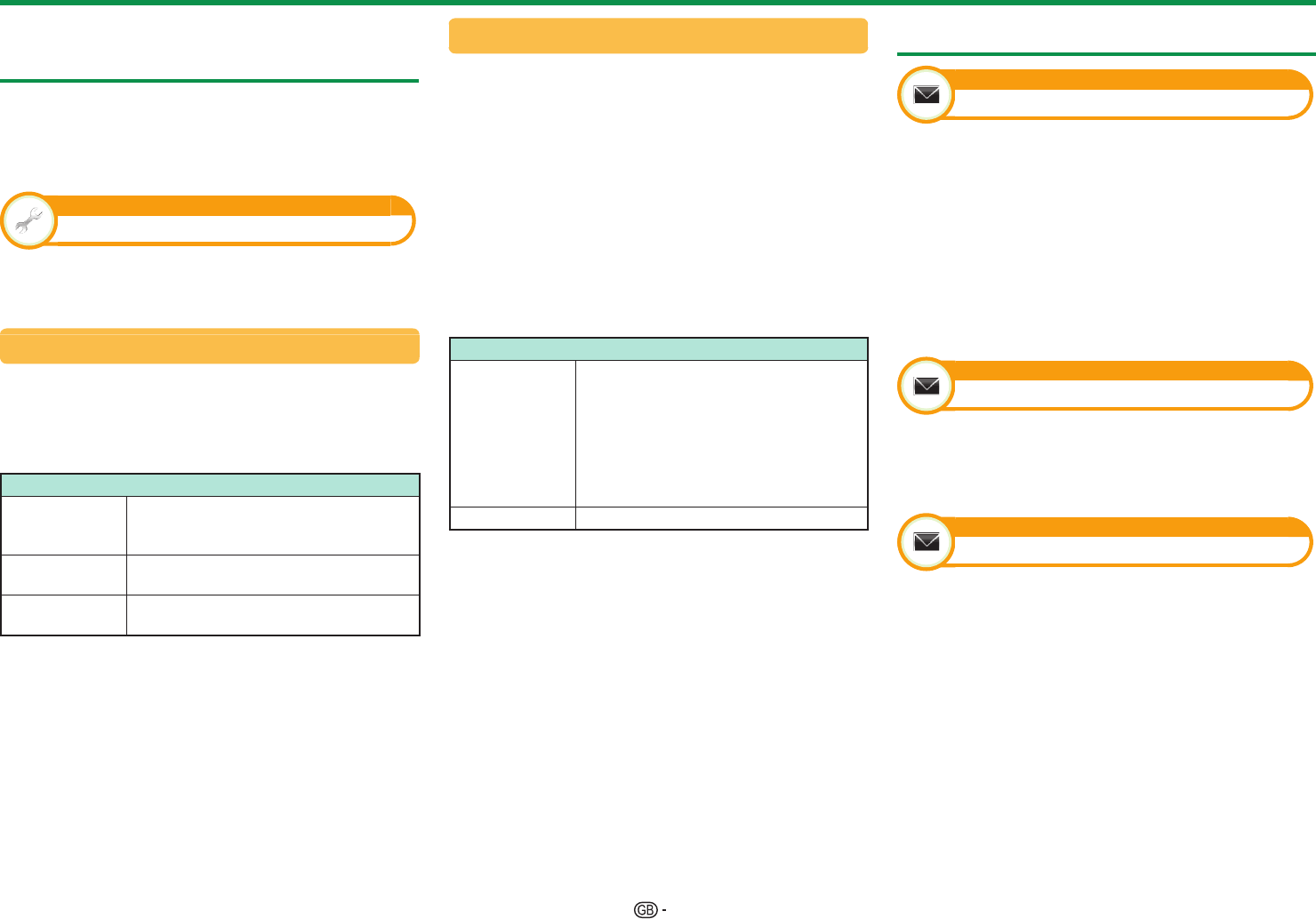This screenshot has width=1316, height=919.
Task: Click the light orange heading bar in left column
Action: (x=210, y=346)
